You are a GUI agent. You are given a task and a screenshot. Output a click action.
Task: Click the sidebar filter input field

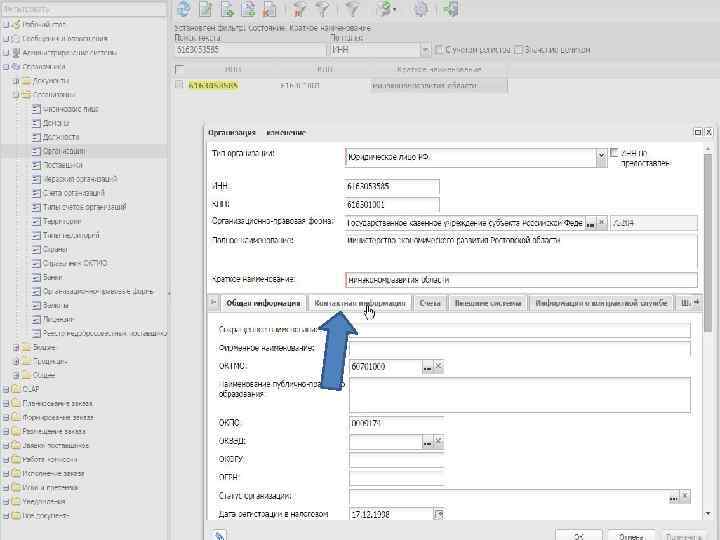(x=84, y=9)
